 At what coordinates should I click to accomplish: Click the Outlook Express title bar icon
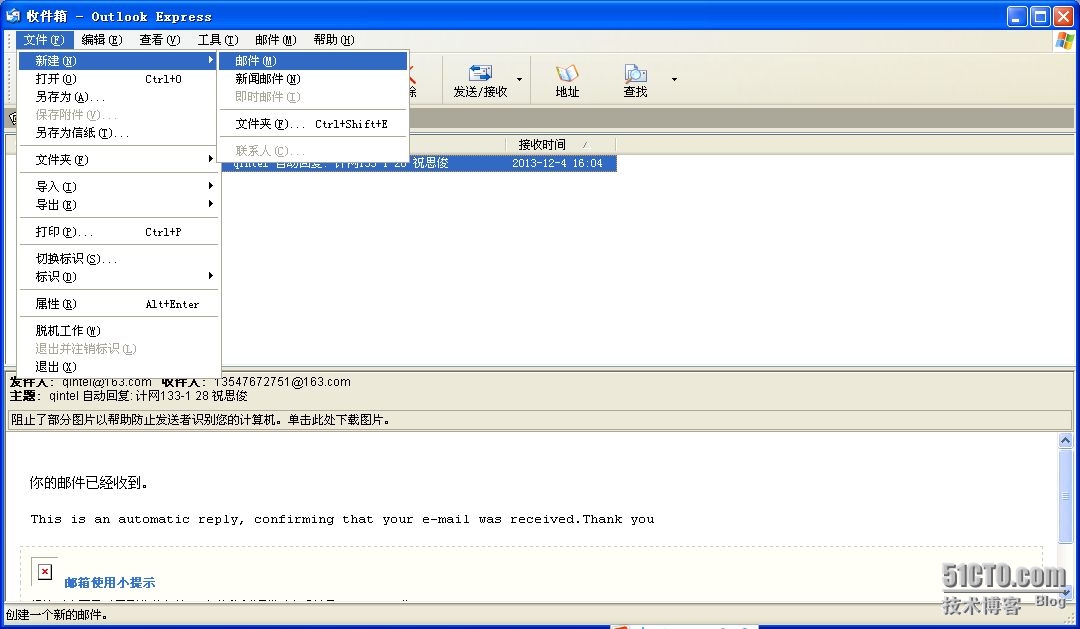coord(12,16)
